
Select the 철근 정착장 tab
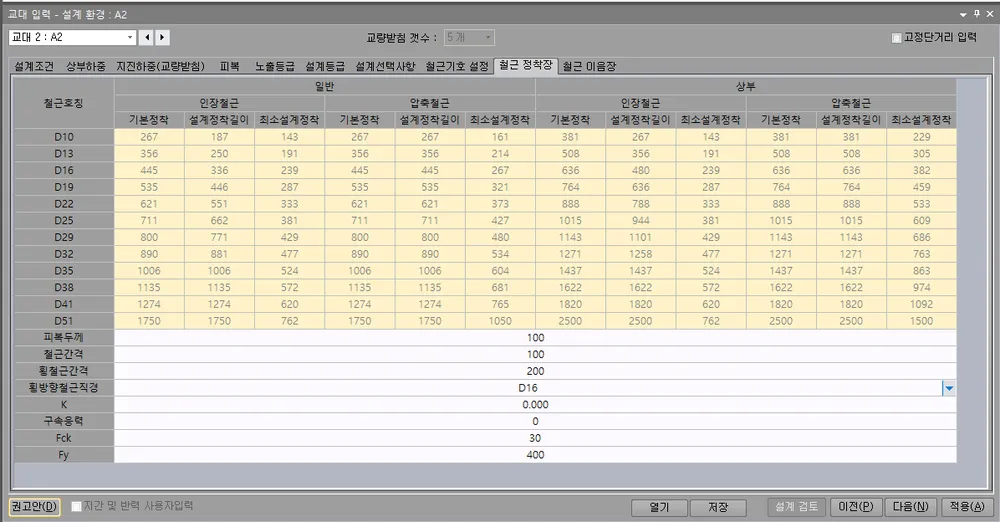click(526, 65)
